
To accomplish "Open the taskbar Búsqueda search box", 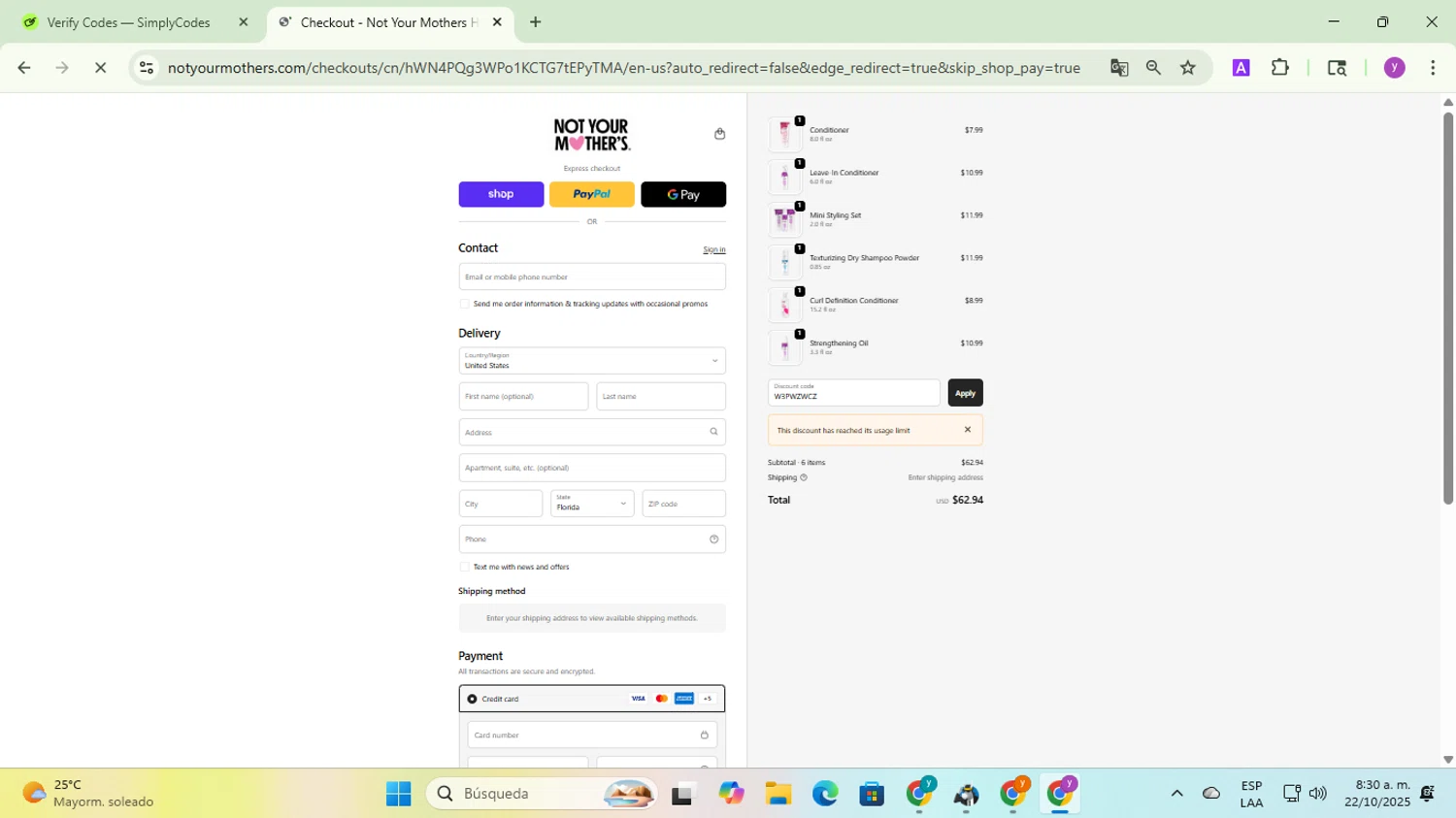I will (541, 794).
